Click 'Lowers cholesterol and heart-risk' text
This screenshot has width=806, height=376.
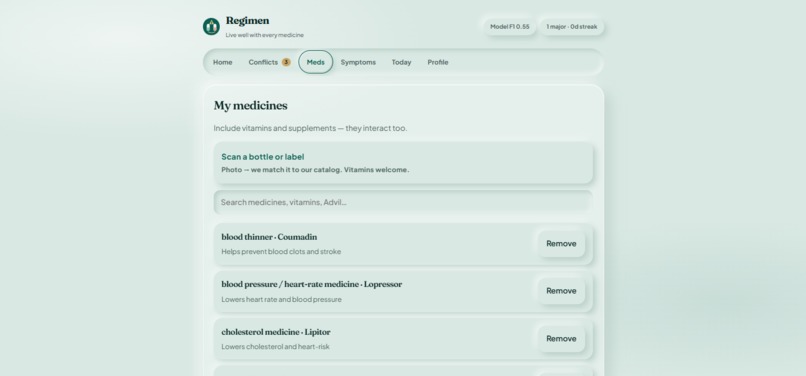[x=276, y=347]
